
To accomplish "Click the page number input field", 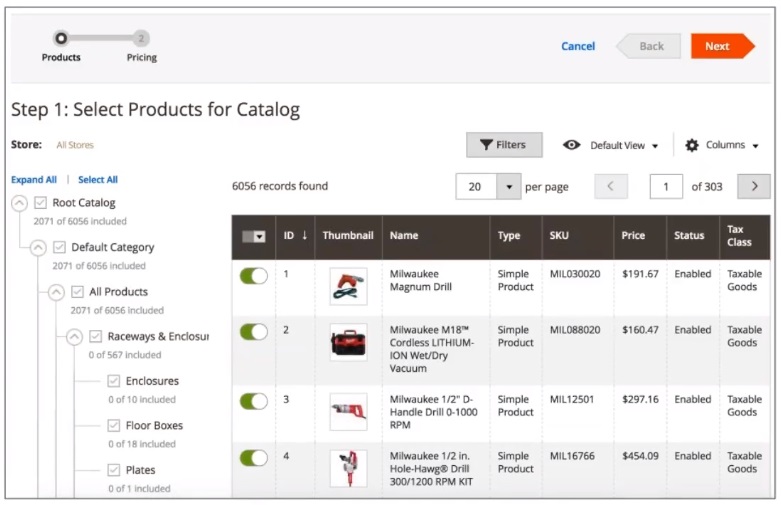I will tap(666, 187).
